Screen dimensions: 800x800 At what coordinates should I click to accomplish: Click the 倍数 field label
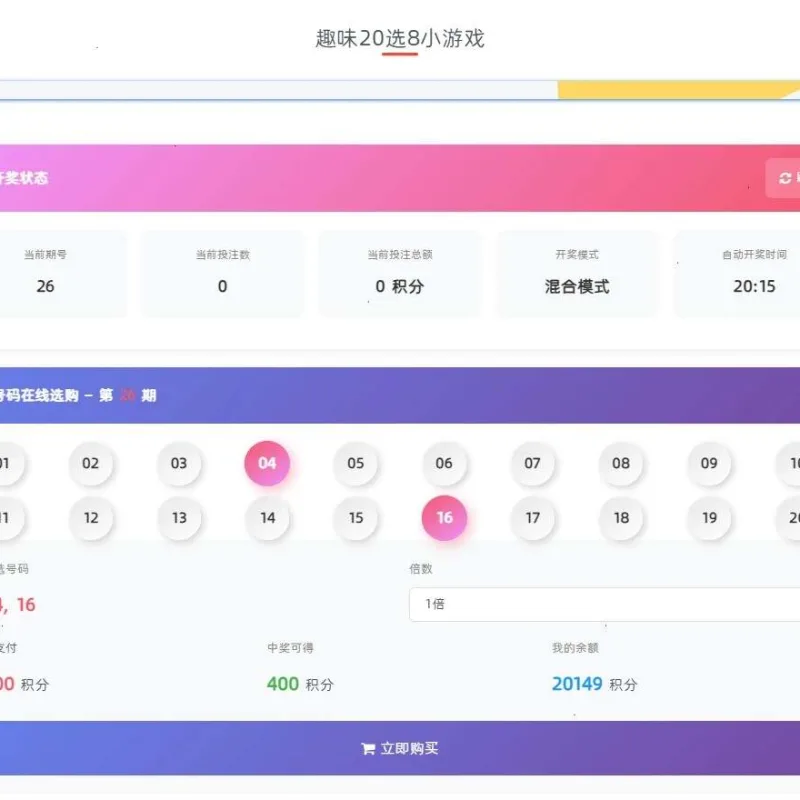[421, 569]
